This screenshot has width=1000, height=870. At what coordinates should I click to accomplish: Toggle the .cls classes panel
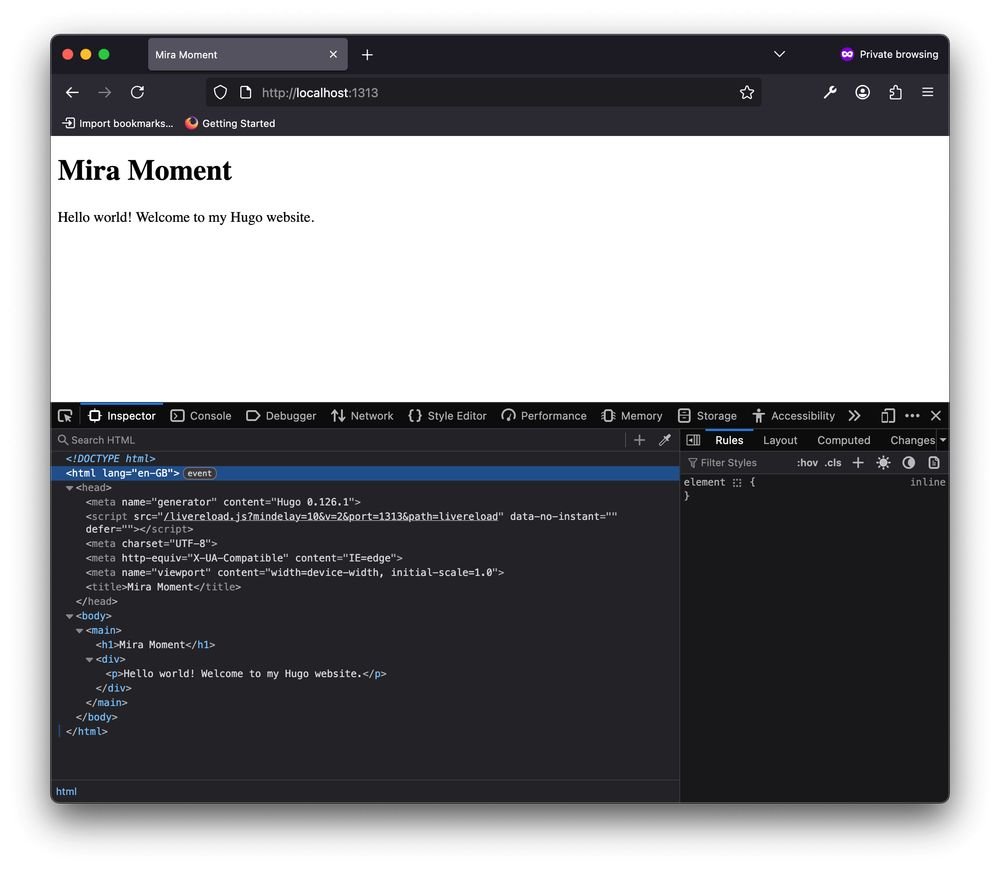(x=833, y=463)
